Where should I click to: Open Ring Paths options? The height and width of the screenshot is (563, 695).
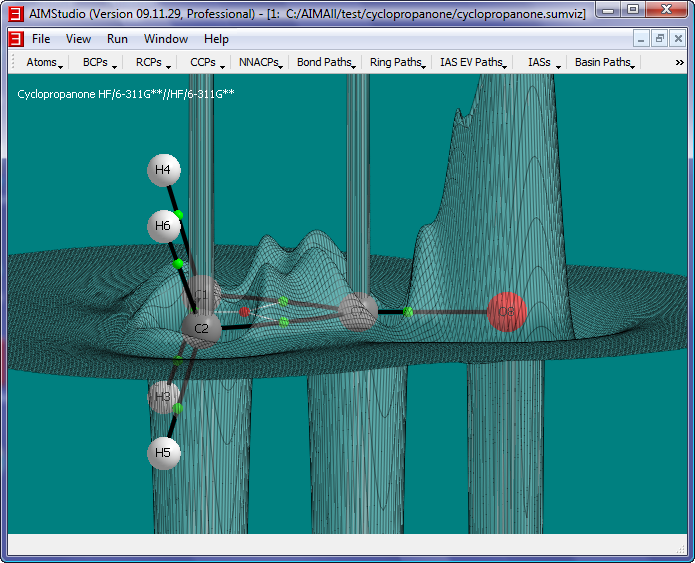(x=397, y=62)
